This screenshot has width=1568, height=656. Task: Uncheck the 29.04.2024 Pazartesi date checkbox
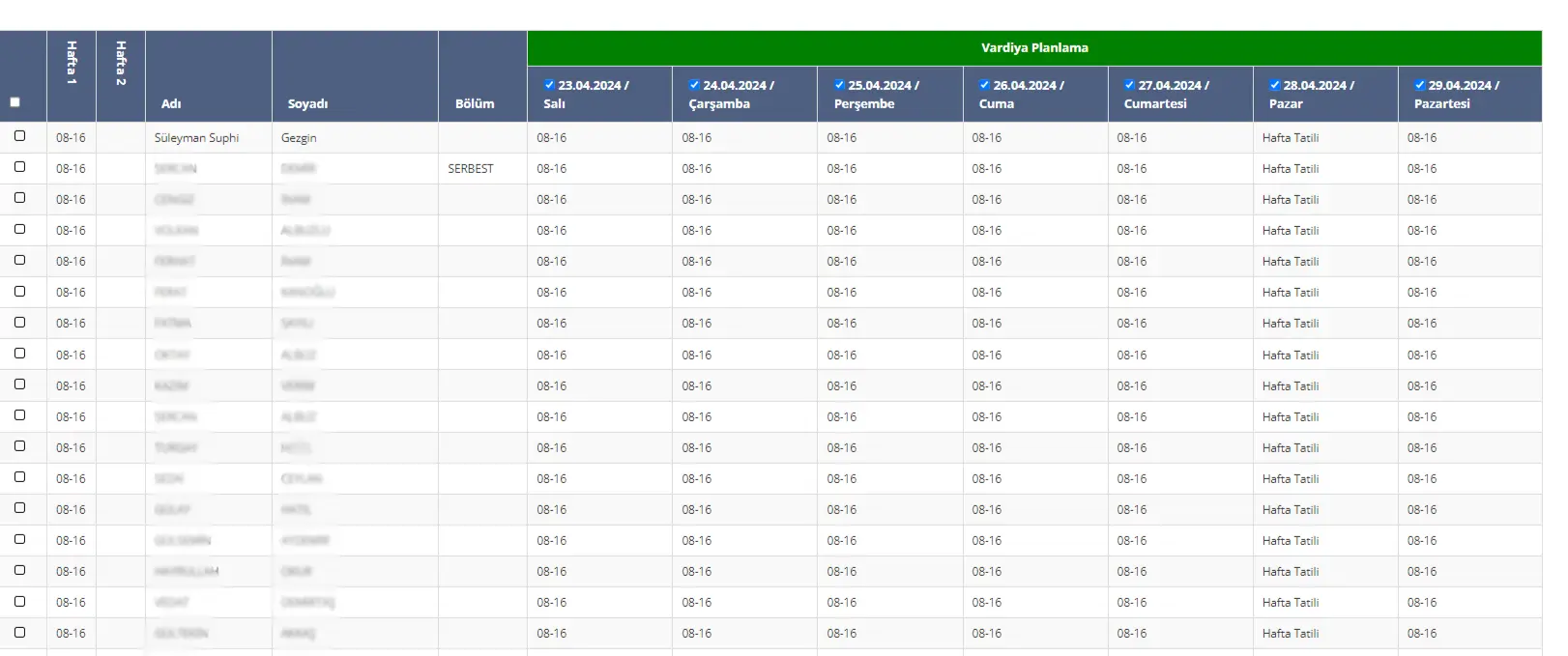point(1419,85)
